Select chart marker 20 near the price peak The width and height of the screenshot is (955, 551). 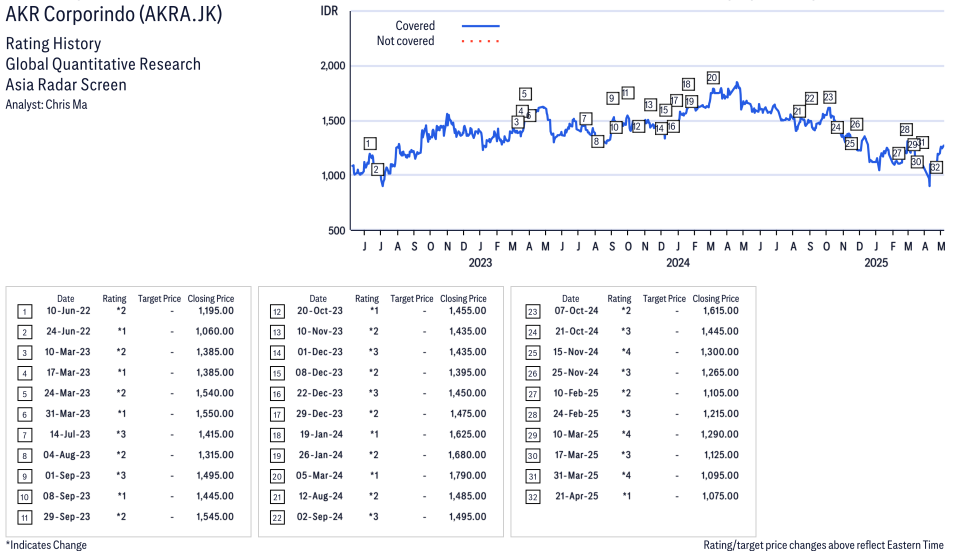tap(713, 78)
